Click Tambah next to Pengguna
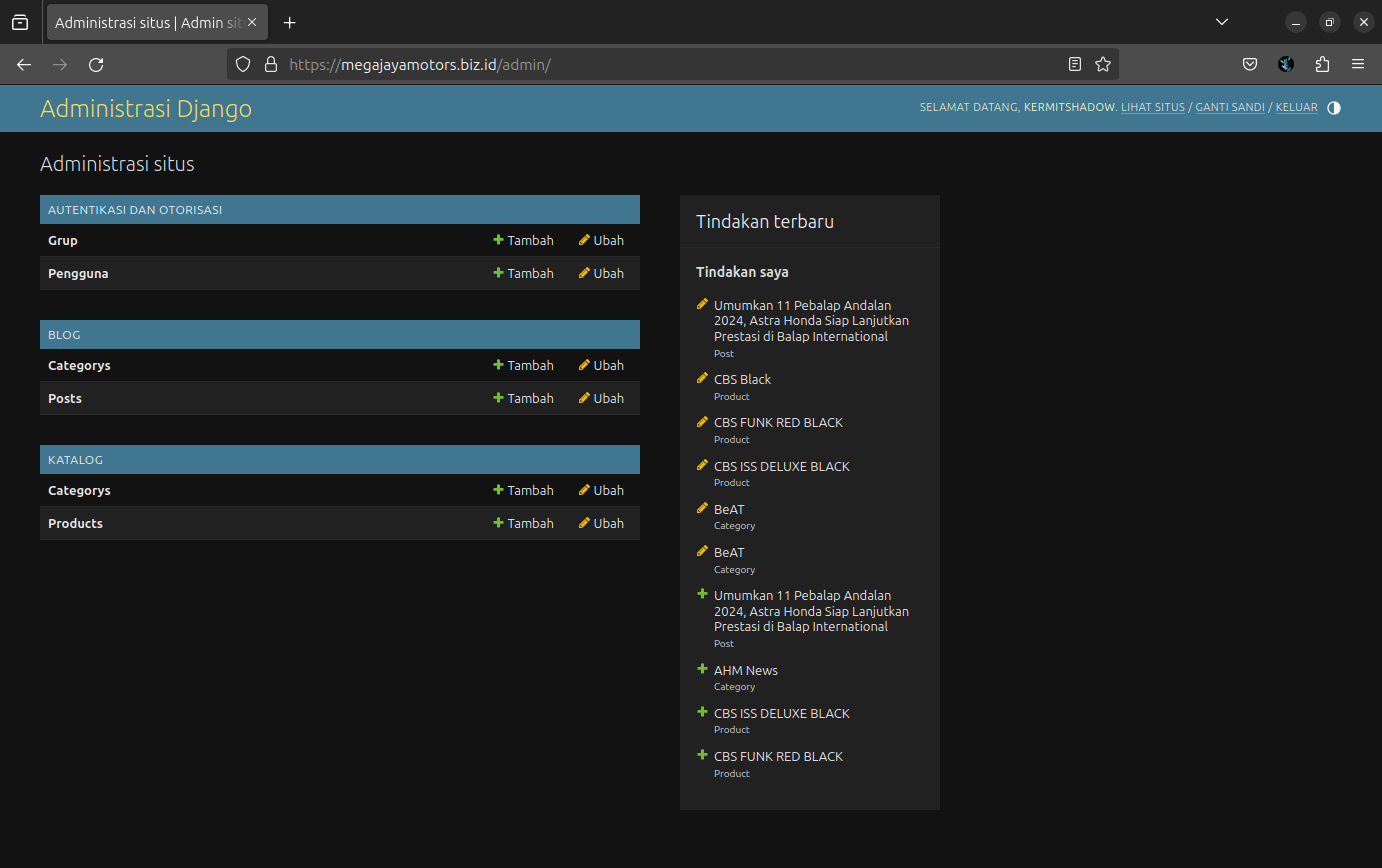The width and height of the screenshot is (1382, 868). pyautogui.click(x=523, y=273)
